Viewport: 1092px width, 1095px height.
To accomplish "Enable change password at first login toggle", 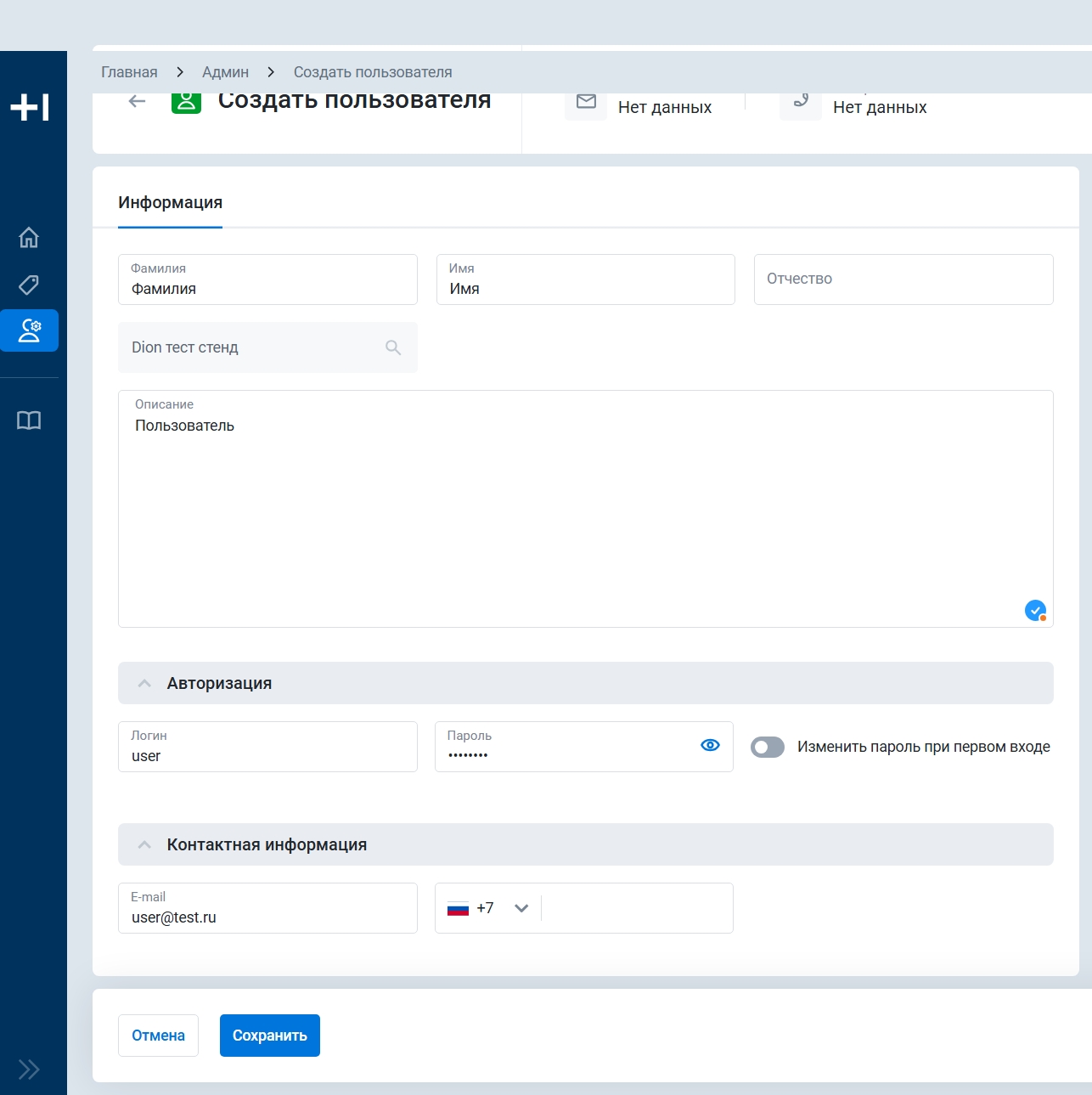I will (768, 747).
